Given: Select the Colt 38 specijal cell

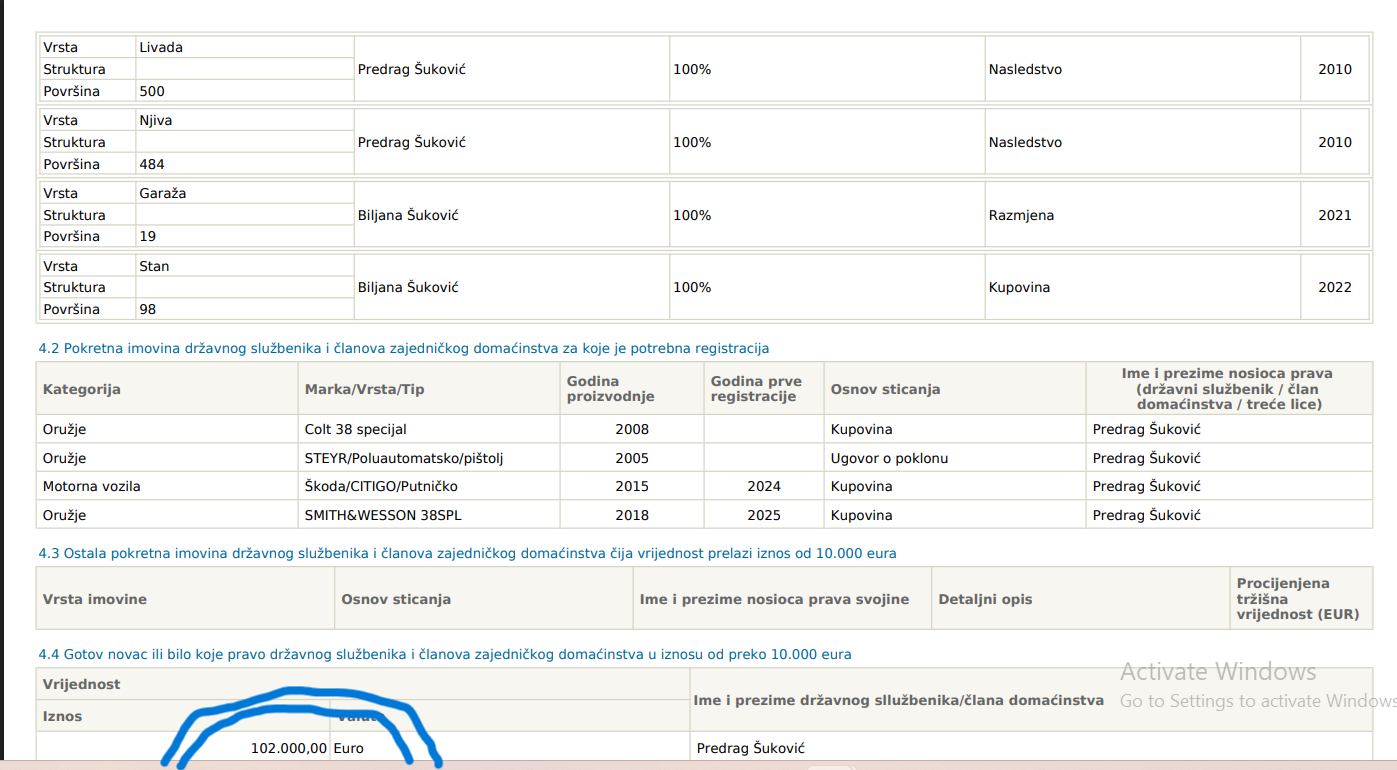Looking at the screenshot, I should [355, 429].
